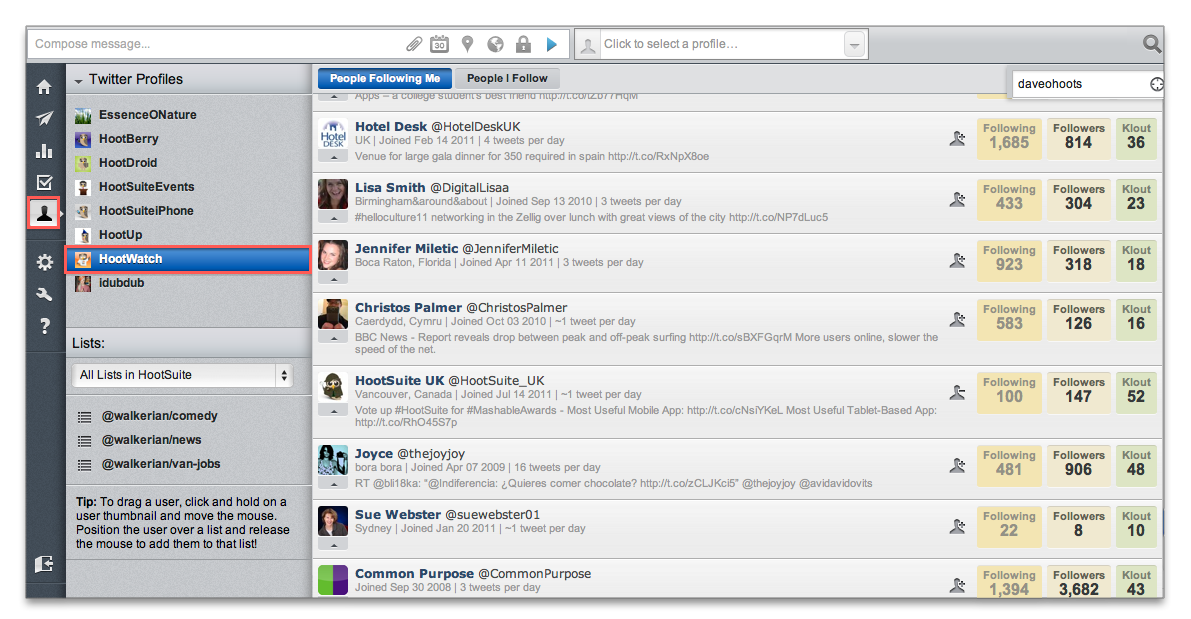This screenshot has height=619, width=1191.
Task: Open the All Lists in HootSuite dropdown
Action: [x=182, y=375]
